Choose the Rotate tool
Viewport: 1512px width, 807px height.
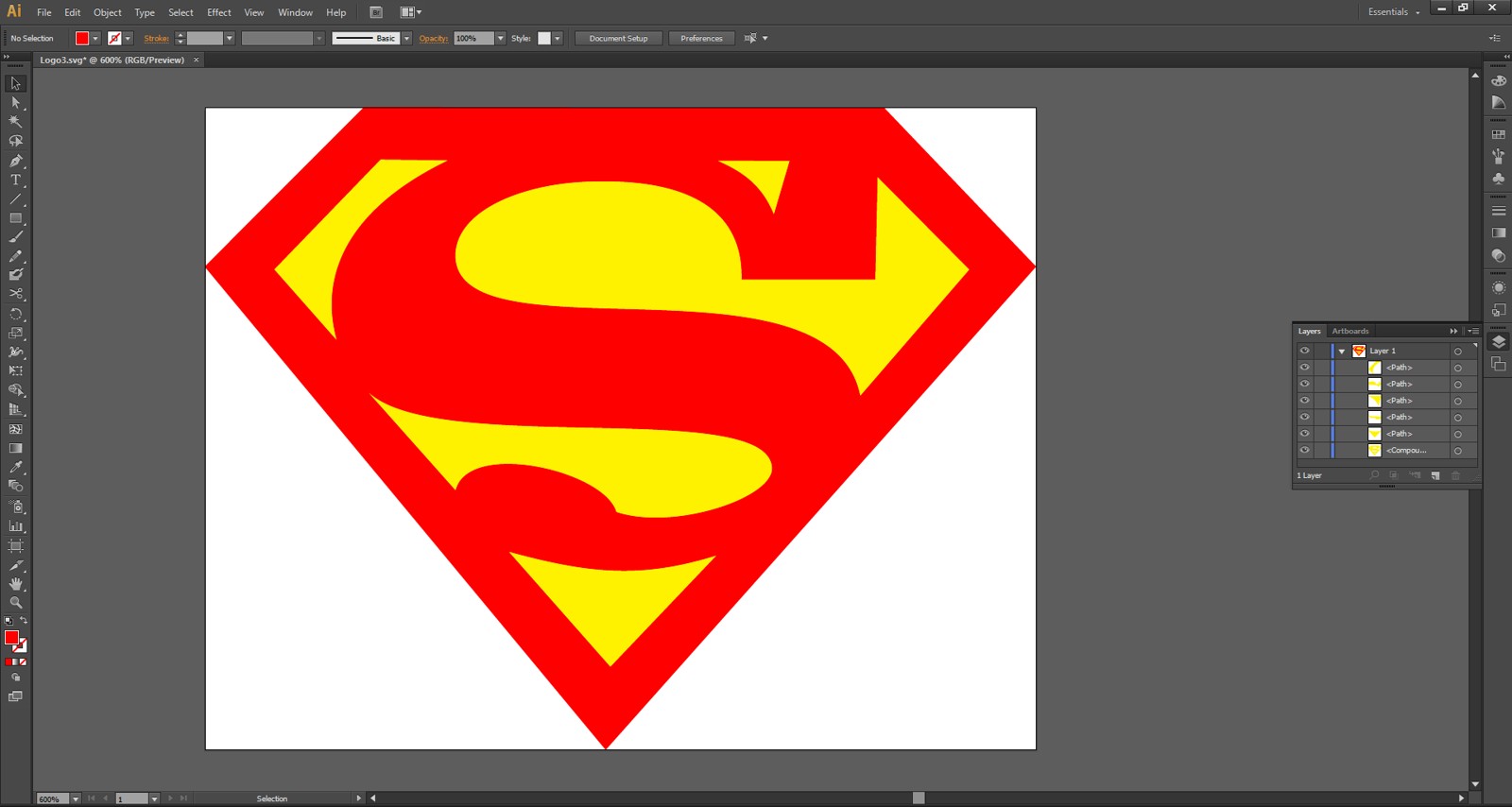tap(15, 314)
